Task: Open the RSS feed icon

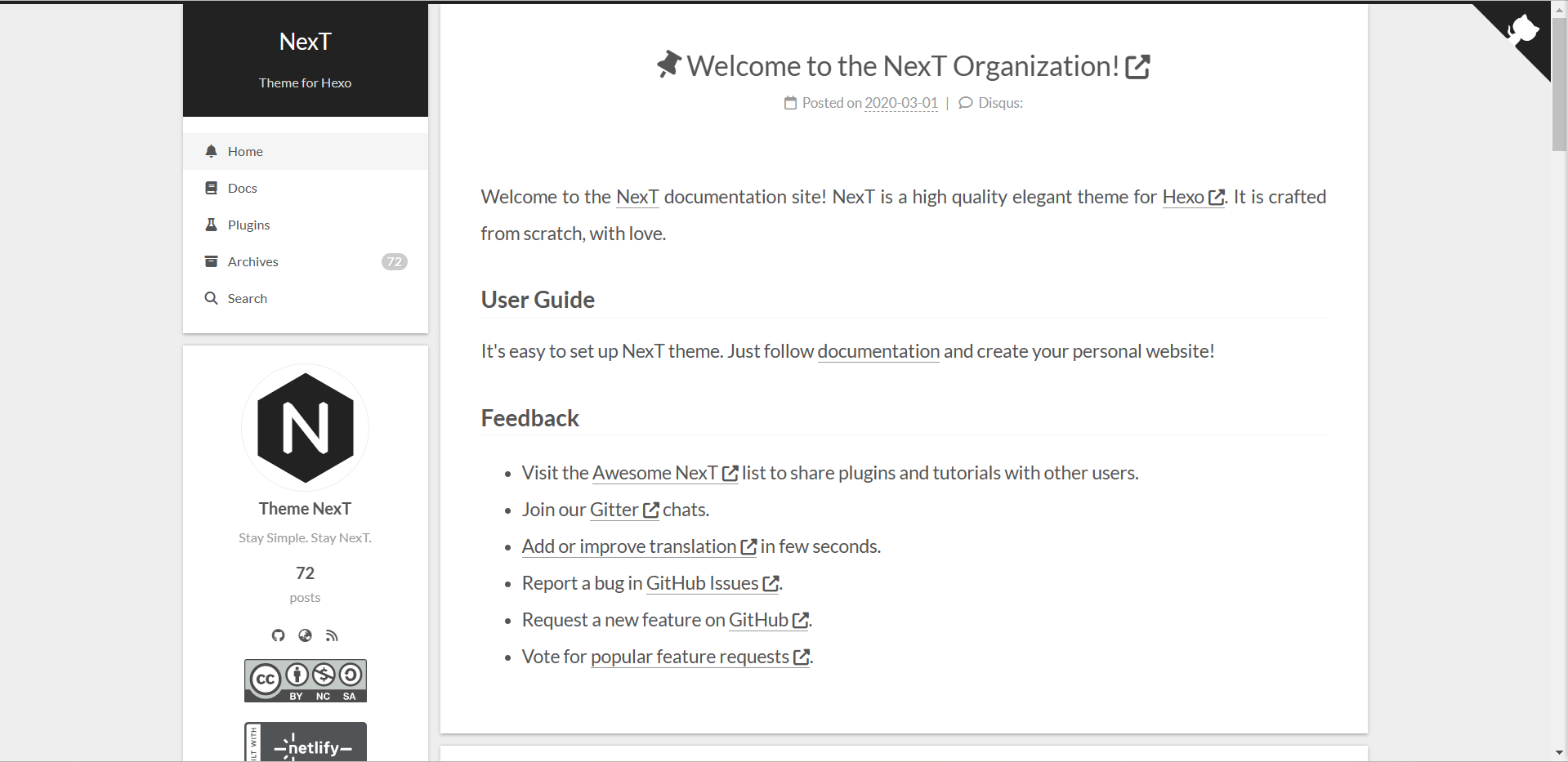Action: (332, 635)
